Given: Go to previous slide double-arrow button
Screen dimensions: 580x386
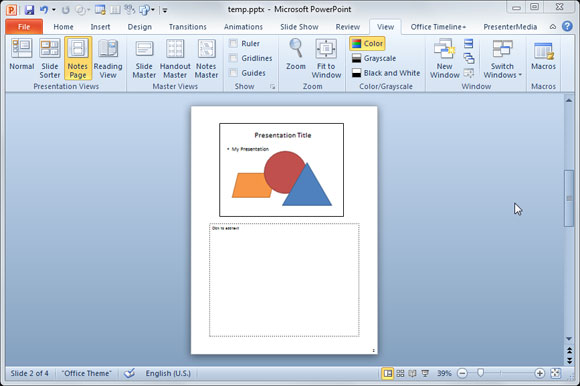Looking at the screenshot, I should (569, 350).
